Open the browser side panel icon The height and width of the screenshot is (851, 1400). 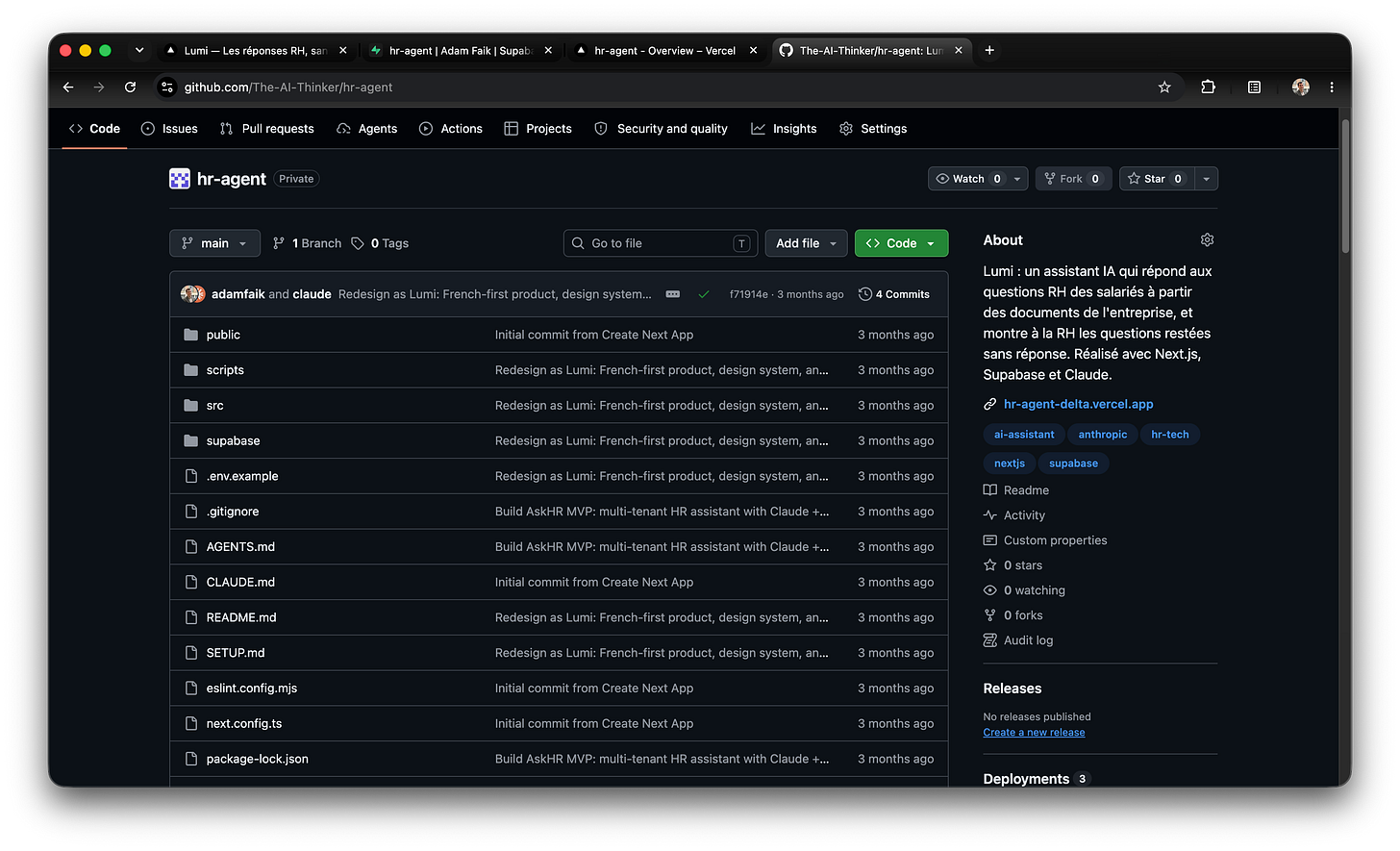point(1255,88)
